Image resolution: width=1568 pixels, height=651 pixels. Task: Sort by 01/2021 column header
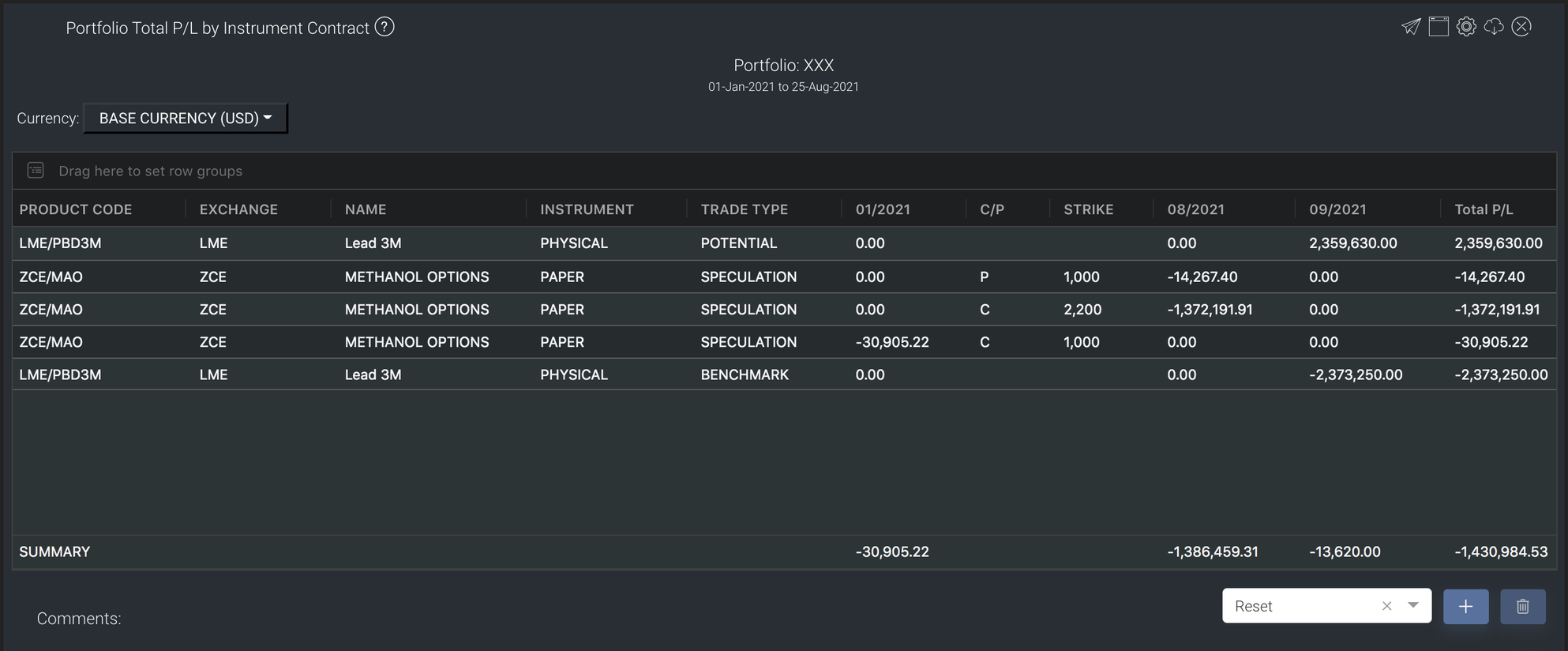coord(883,209)
